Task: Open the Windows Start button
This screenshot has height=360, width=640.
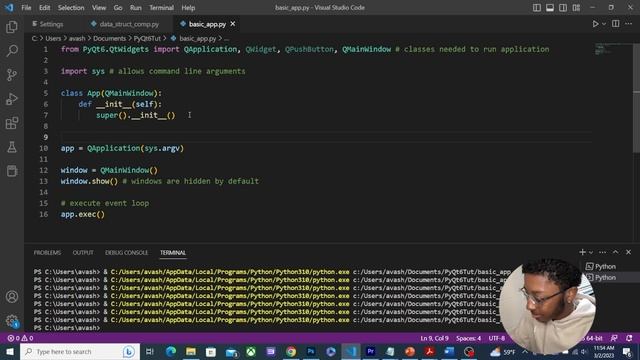Action: [10, 351]
